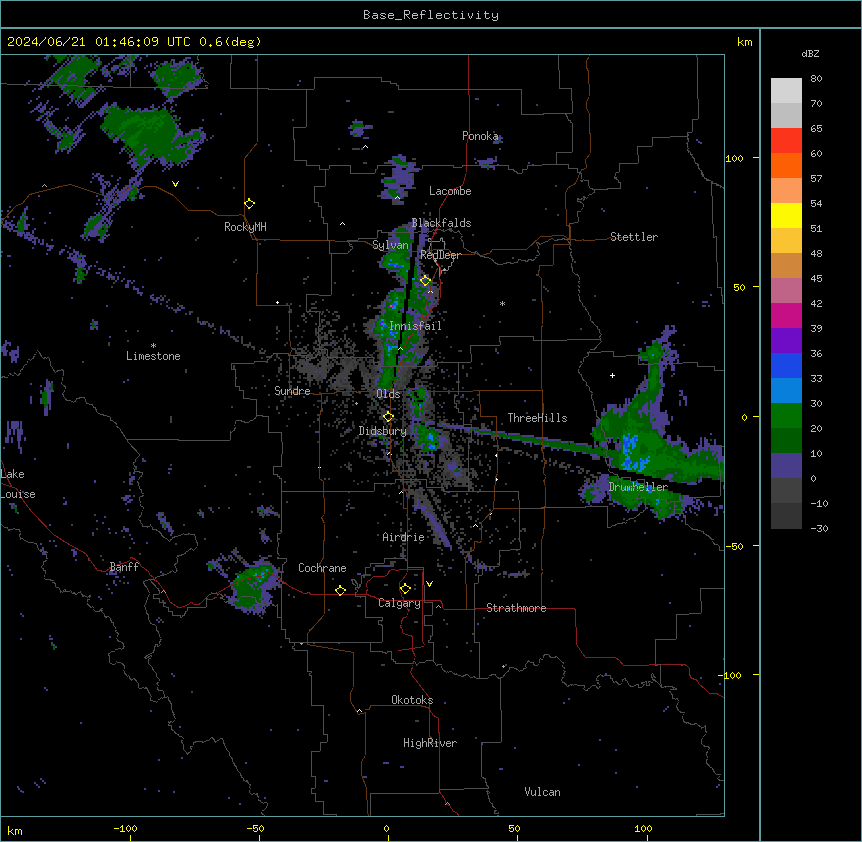The image size is (862, 842).
Task: Click the pink 45-42 dBZ swatch
Action: coord(786,291)
